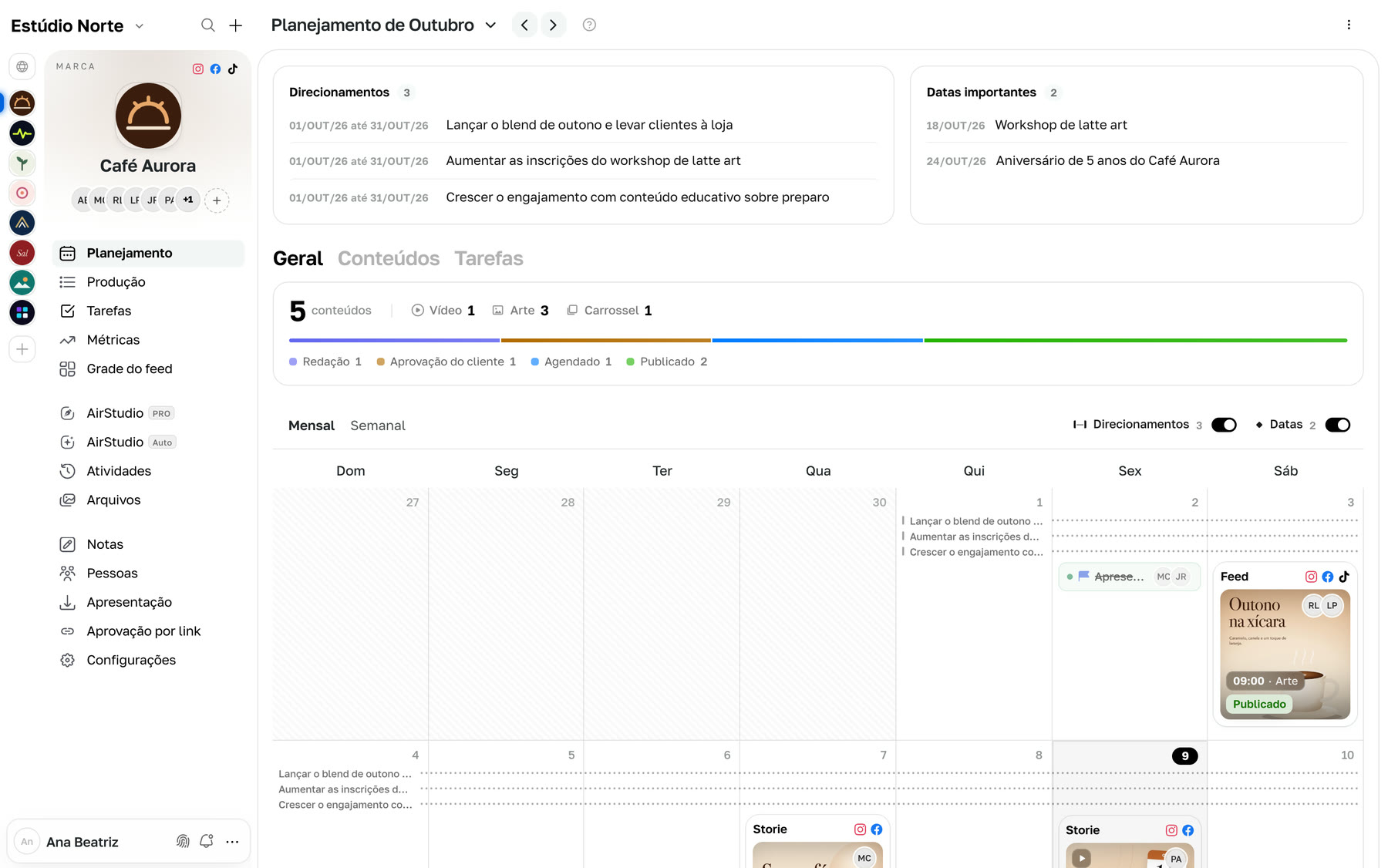The height and width of the screenshot is (868, 1388).
Task: Open the three-dot options menu top right
Action: (x=1349, y=25)
